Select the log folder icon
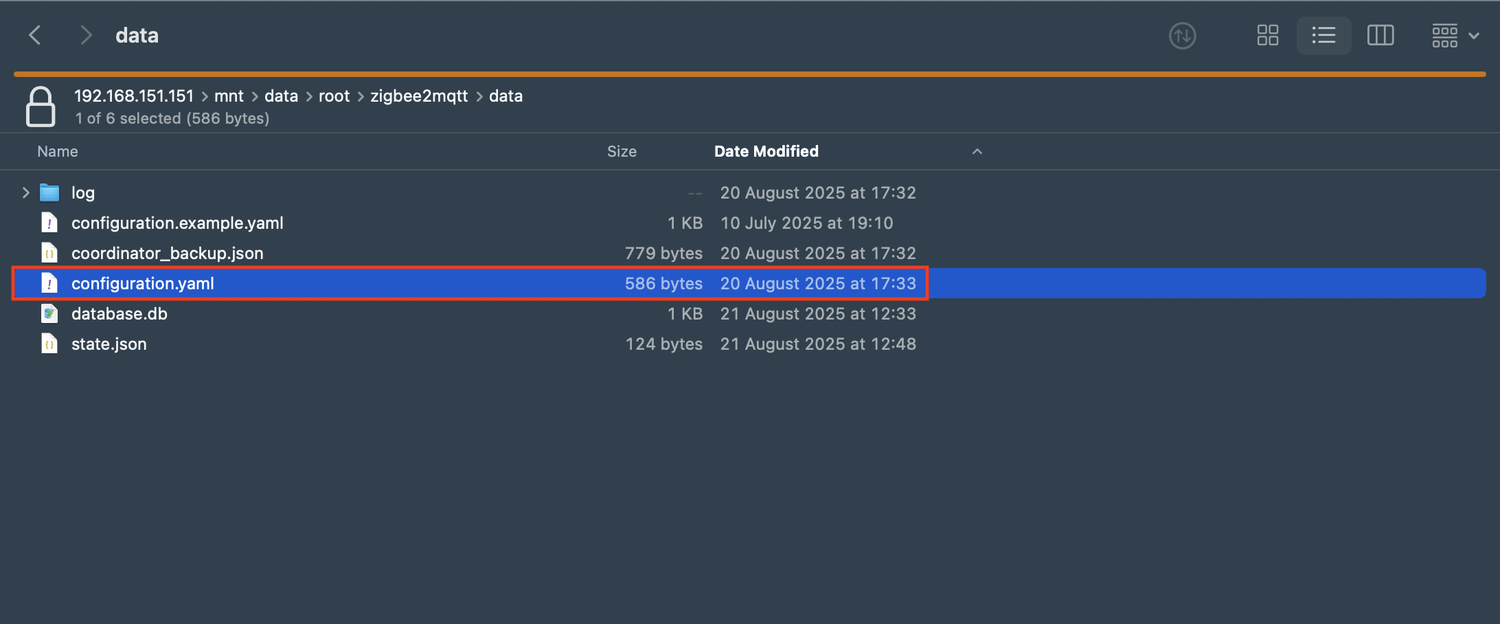The width and height of the screenshot is (1500, 624). click(49, 193)
